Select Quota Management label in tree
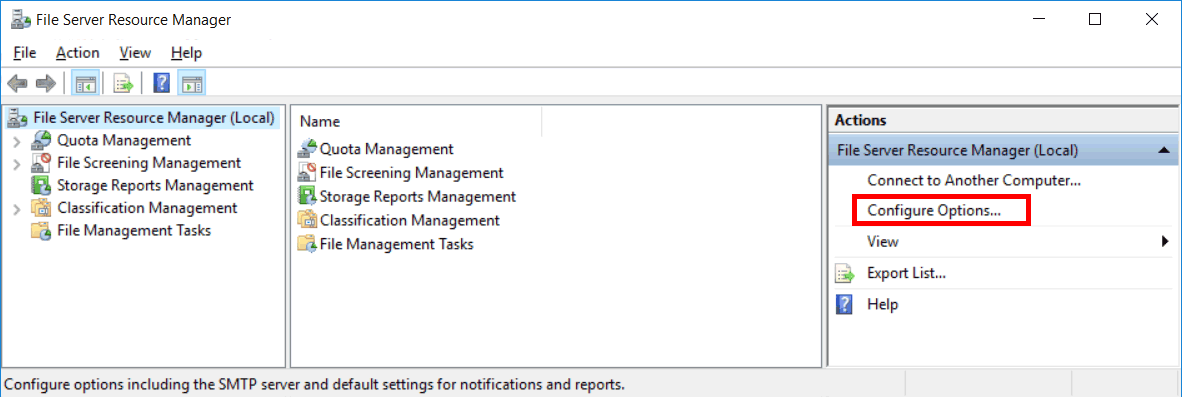The height and width of the screenshot is (397, 1182). pos(124,140)
